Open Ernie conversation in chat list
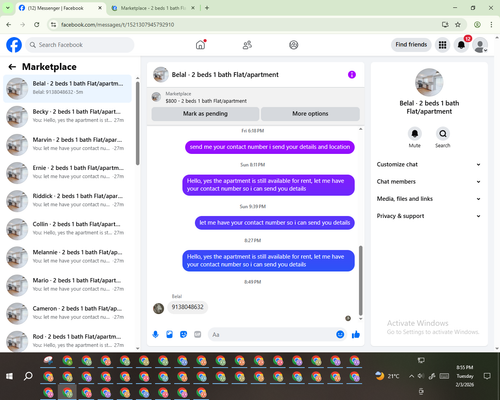This screenshot has width=500, height=400. point(67,173)
